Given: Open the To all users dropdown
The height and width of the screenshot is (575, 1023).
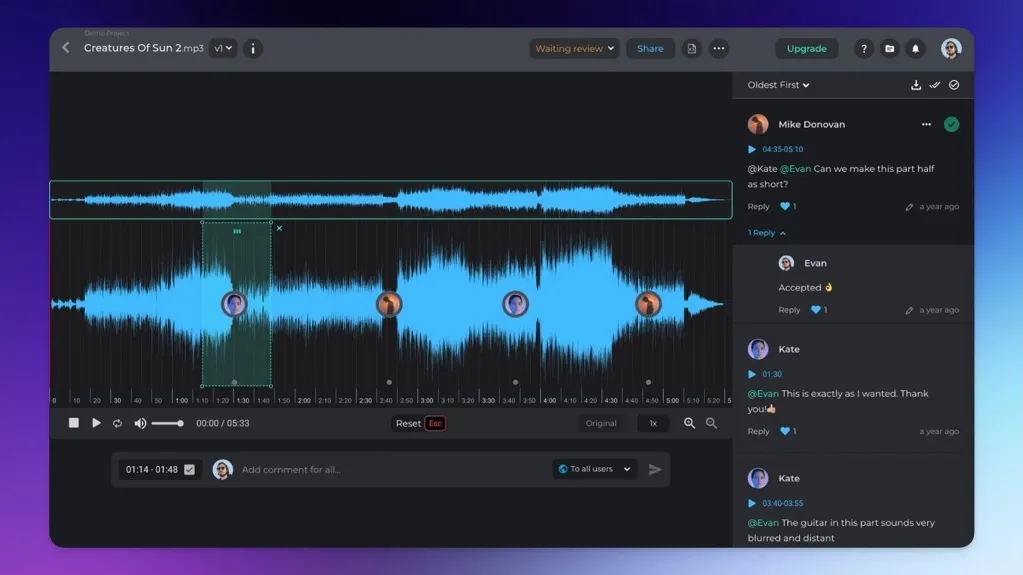Looking at the screenshot, I should coord(595,469).
